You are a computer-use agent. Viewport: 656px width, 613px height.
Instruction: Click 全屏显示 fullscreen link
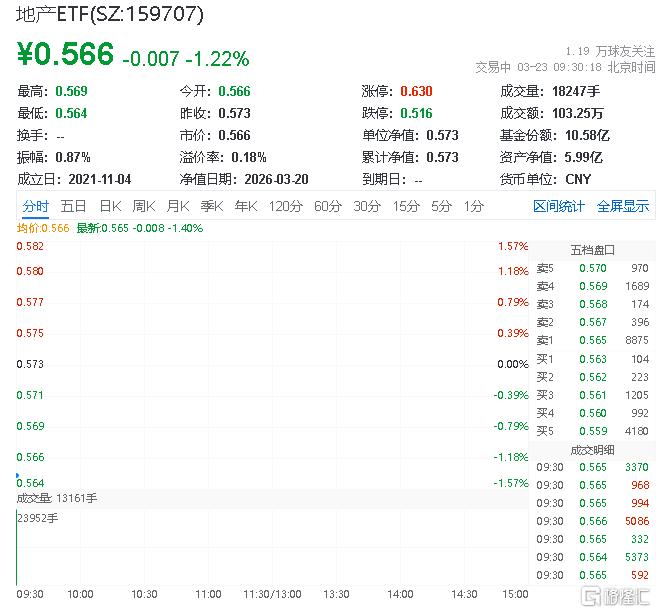click(x=623, y=206)
